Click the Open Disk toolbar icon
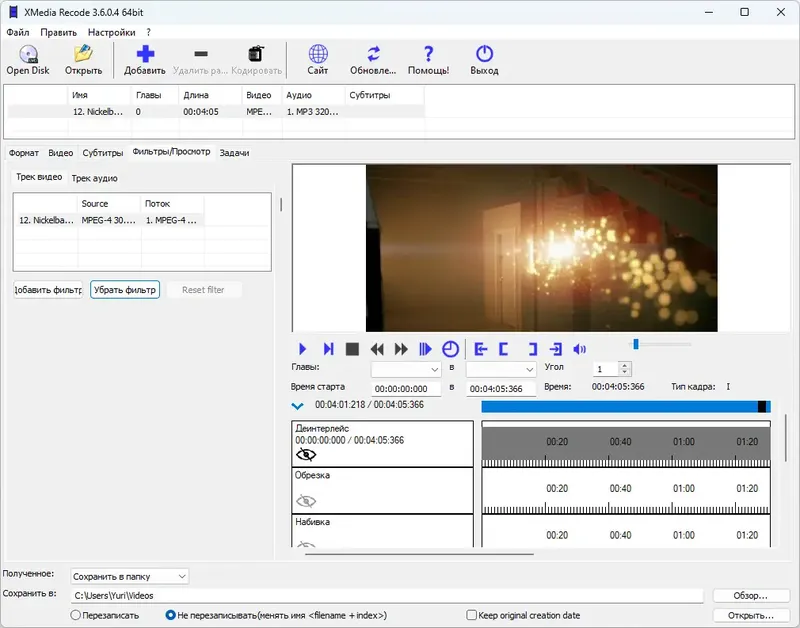 pyautogui.click(x=28, y=55)
